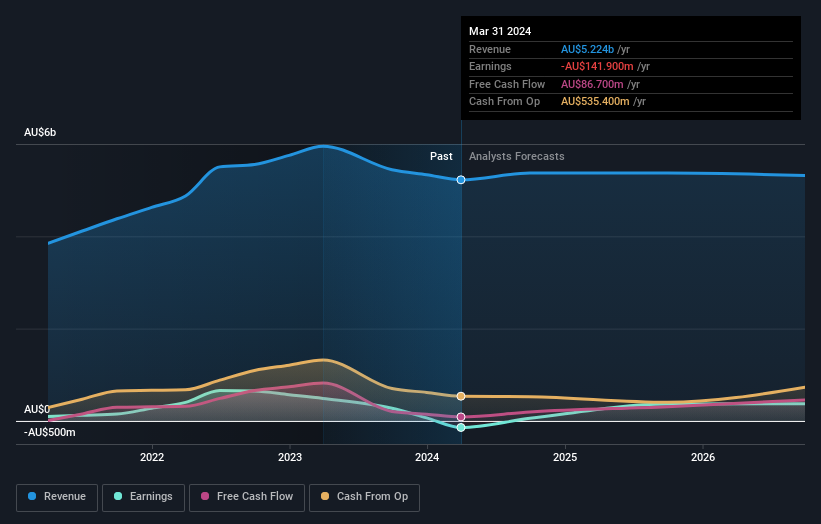Image resolution: width=821 pixels, height=524 pixels.
Task: Click the Mar 31 2024 tooltip date
Action: 500,31
